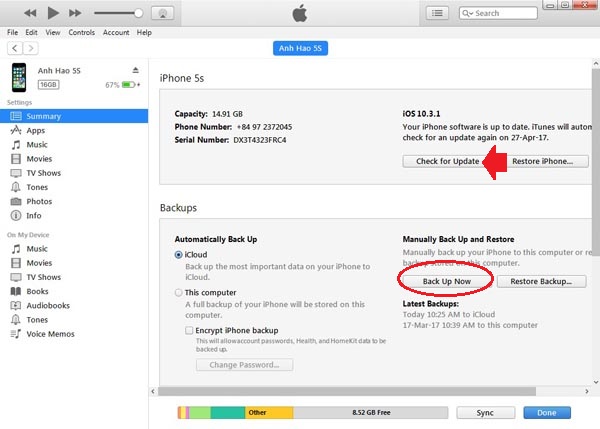Open the search magnifier dropdown
The height and width of the screenshot is (429, 600).
click(x=467, y=13)
